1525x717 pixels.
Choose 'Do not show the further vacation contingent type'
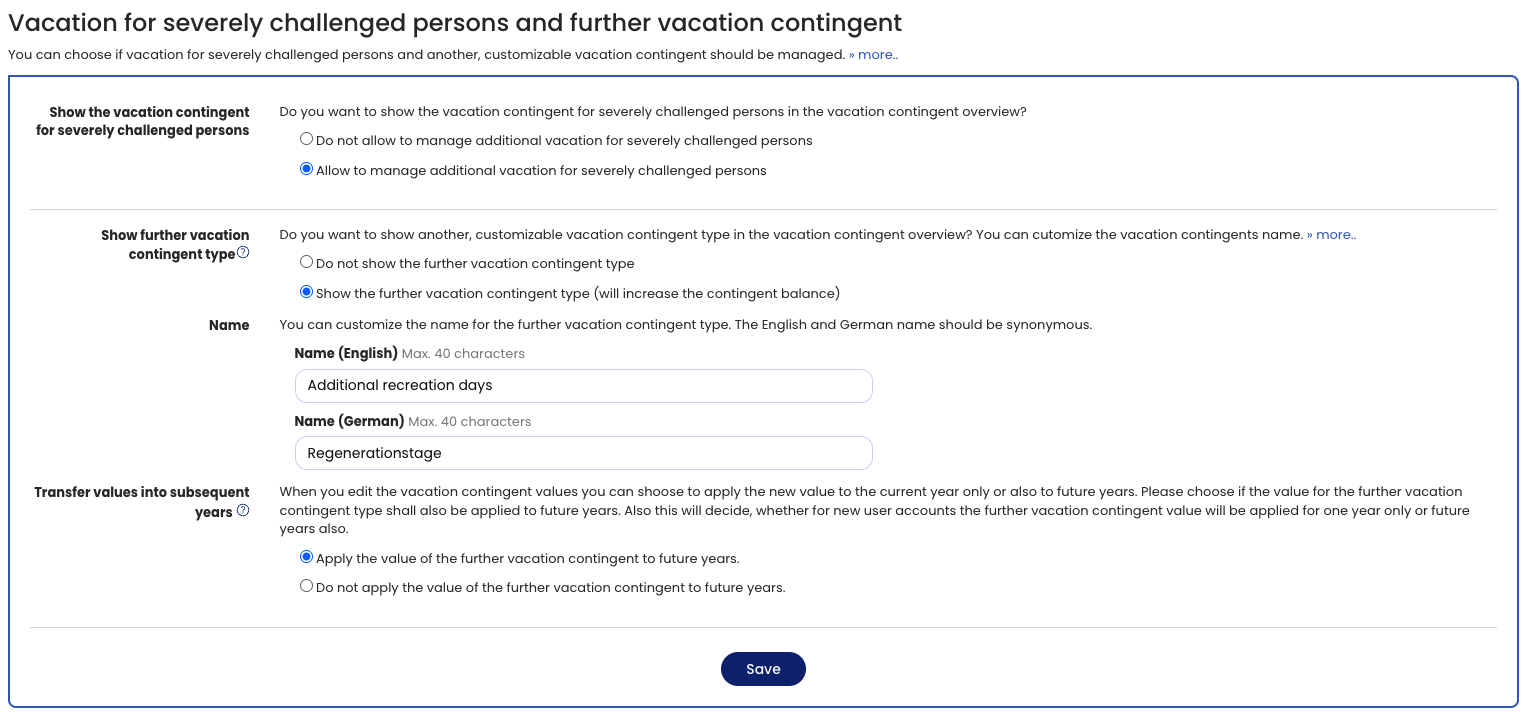pos(307,263)
